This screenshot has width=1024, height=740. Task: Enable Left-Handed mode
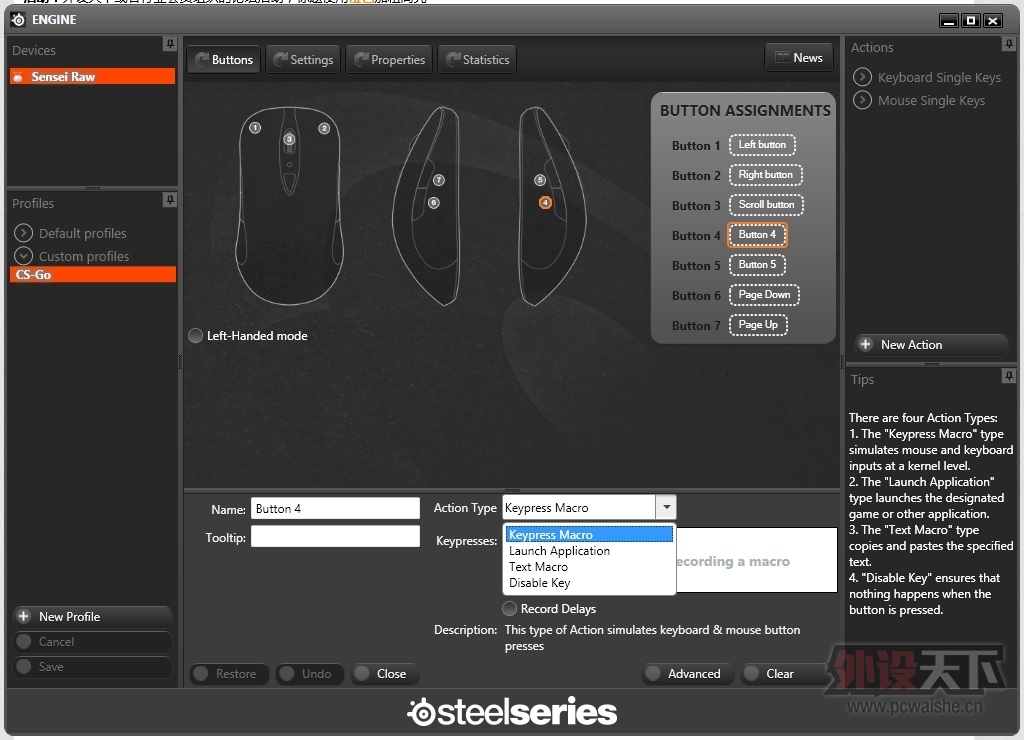coord(195,336)
